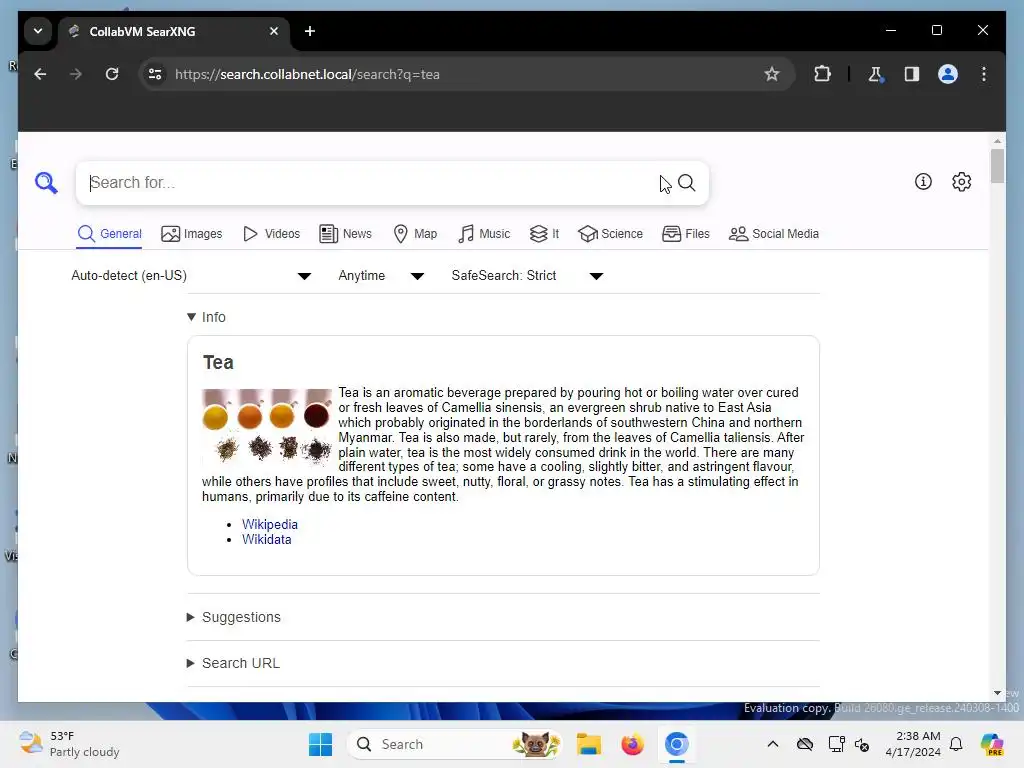Switch to the Images category

[191, 234]
